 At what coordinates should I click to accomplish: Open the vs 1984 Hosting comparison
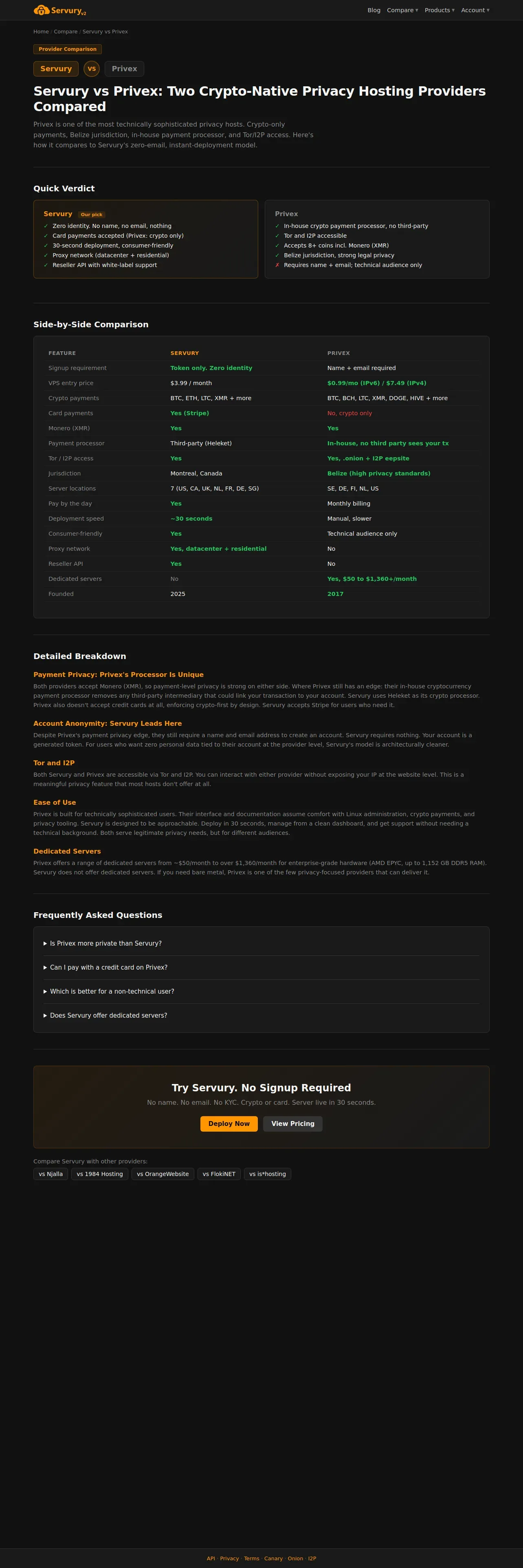[100, 1174]
